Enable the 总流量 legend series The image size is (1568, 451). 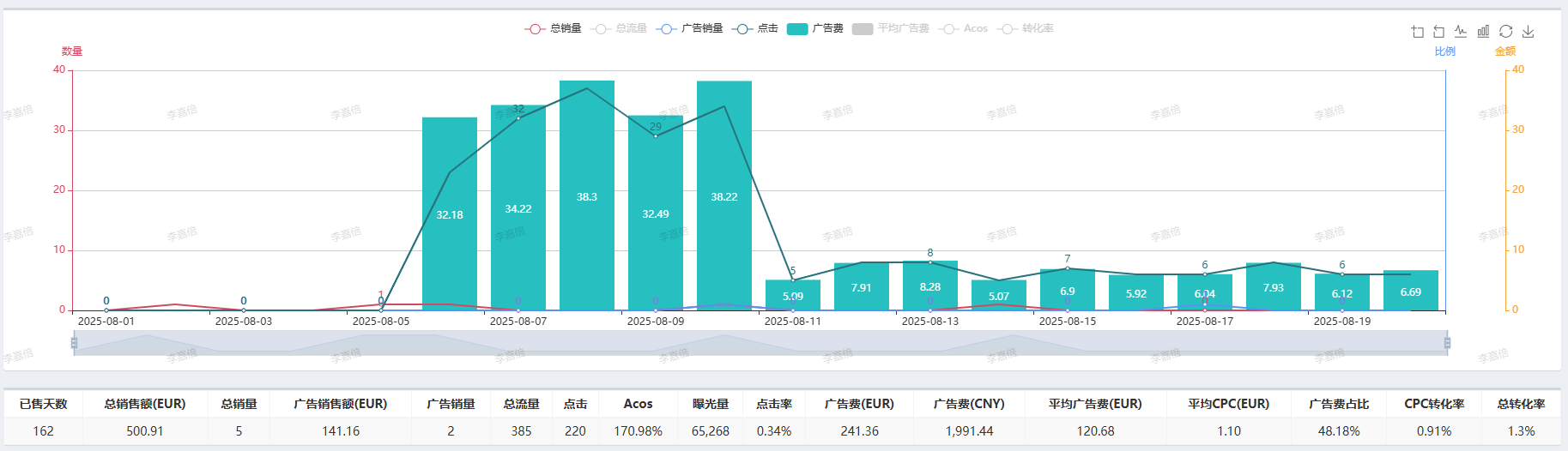[x=619, y=28]
